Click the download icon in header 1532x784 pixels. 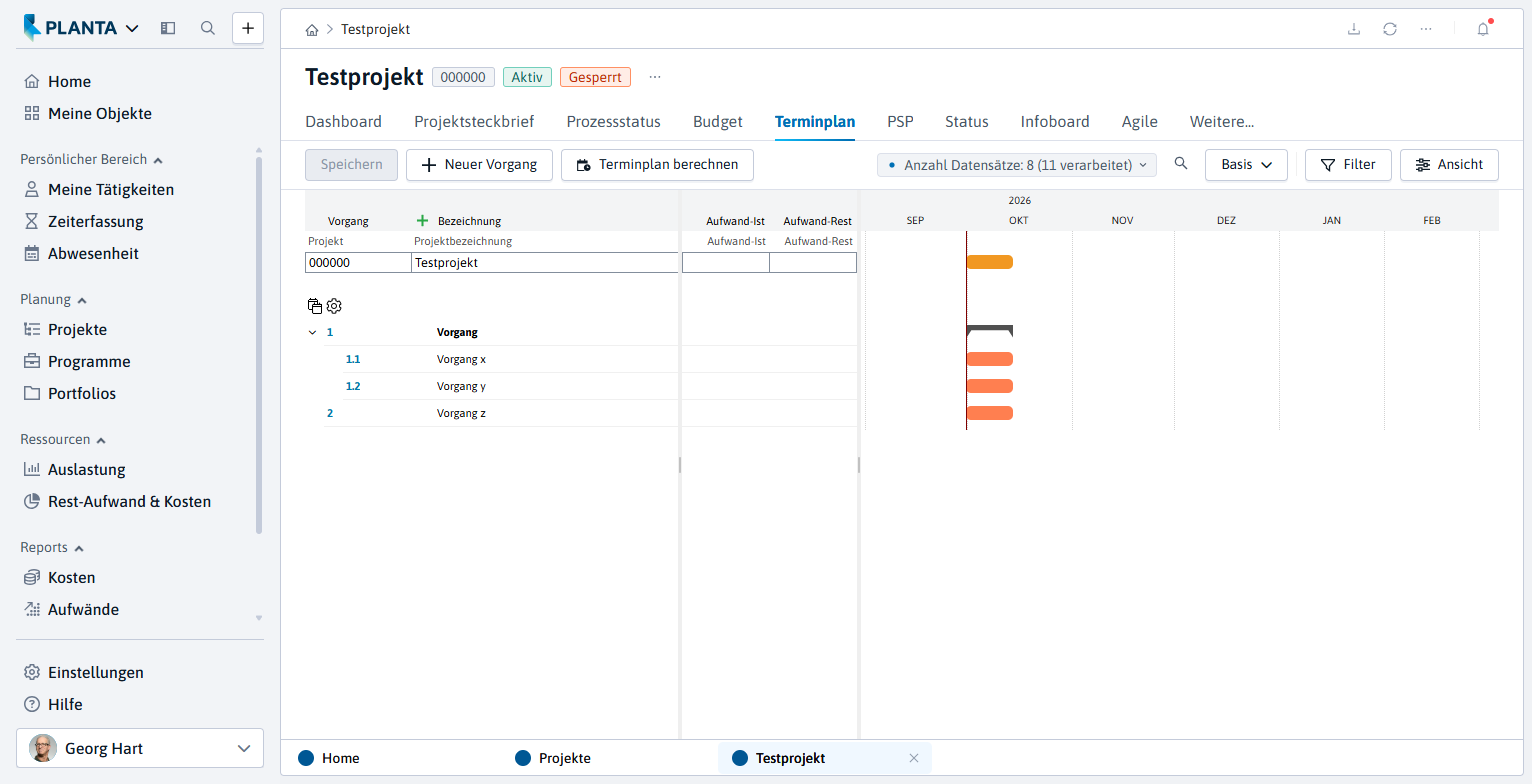coord(1354,29)
